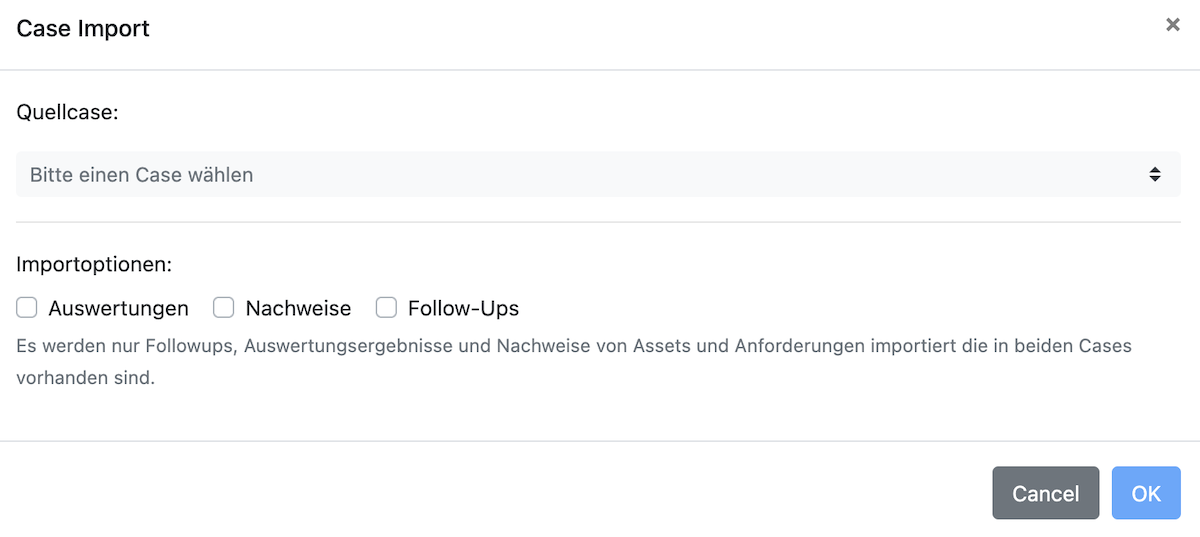Click the 'Nachweise' label text
1200x537 pixels.
pos(298,309)
